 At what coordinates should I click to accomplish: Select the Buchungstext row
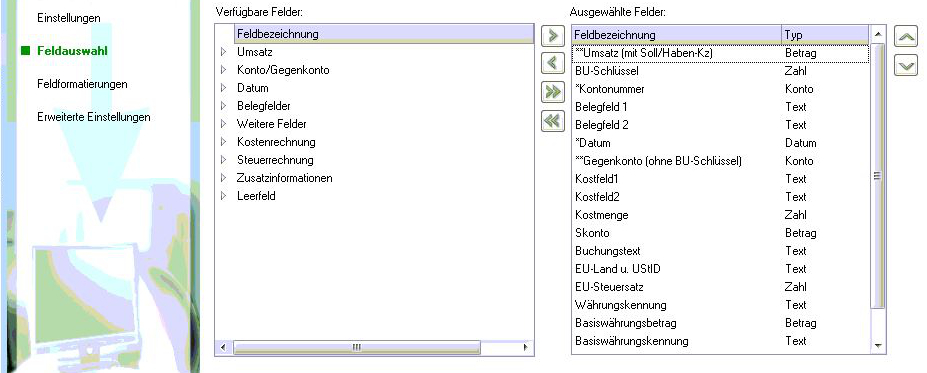click(721, 251)
